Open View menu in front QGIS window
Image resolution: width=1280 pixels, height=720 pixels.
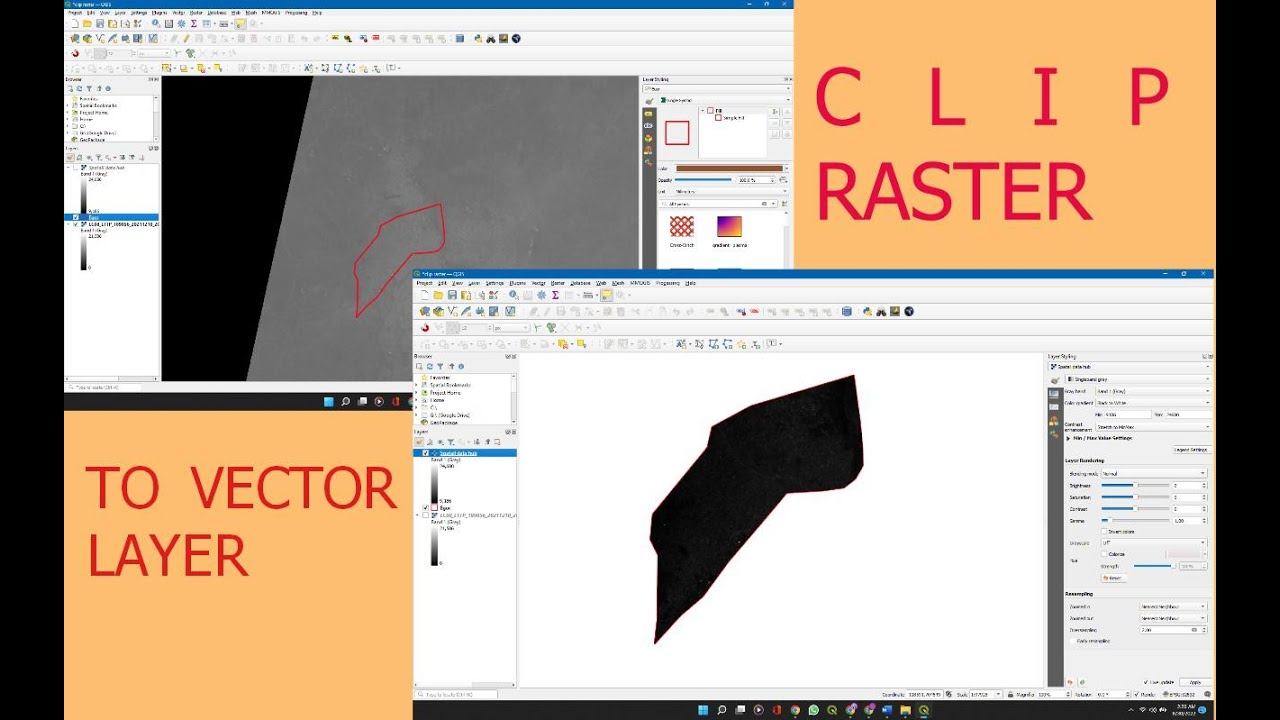click(x=458, y=283)
